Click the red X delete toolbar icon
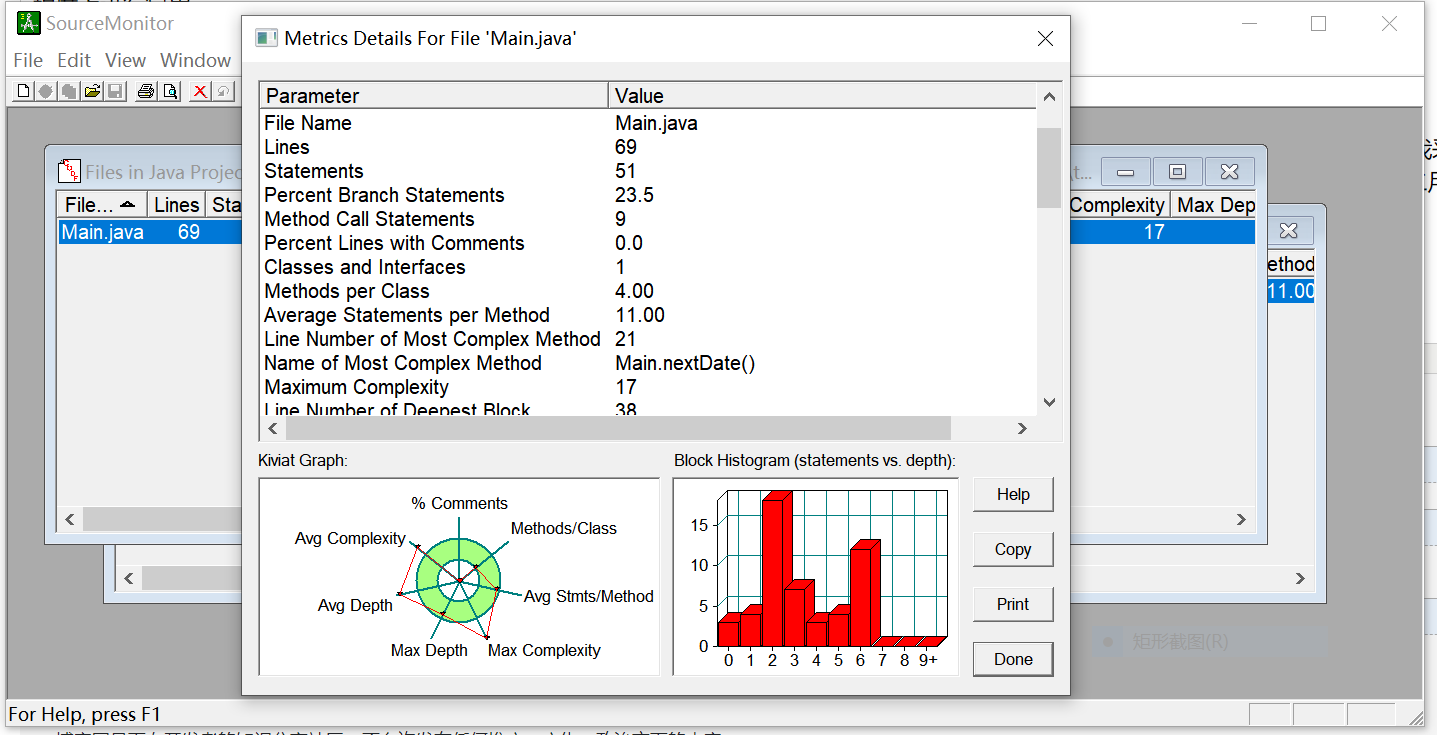1437x735 pixels. [x=200, y=91]
